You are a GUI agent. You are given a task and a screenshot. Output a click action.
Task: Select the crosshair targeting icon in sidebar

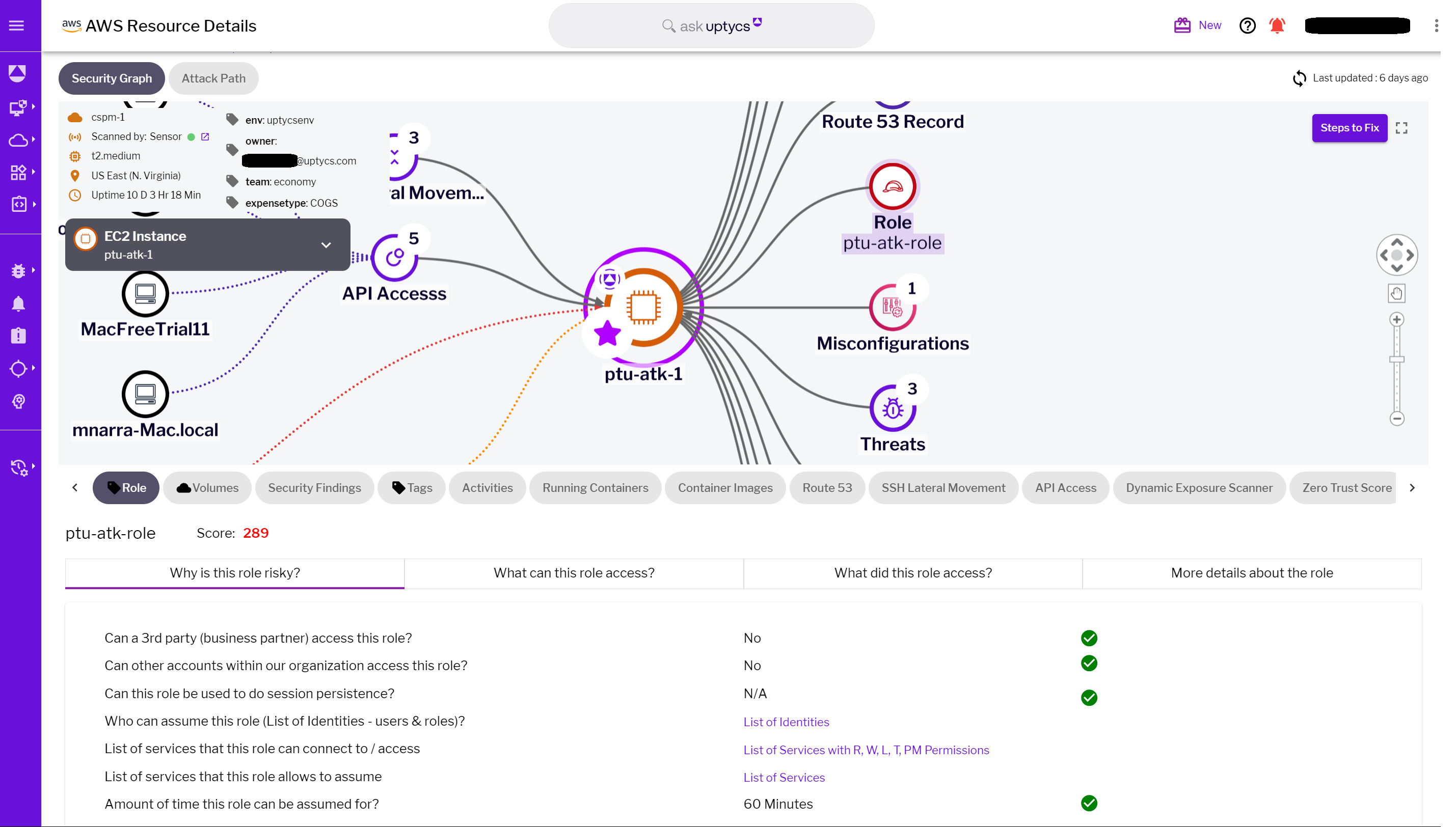click(19, 368)
